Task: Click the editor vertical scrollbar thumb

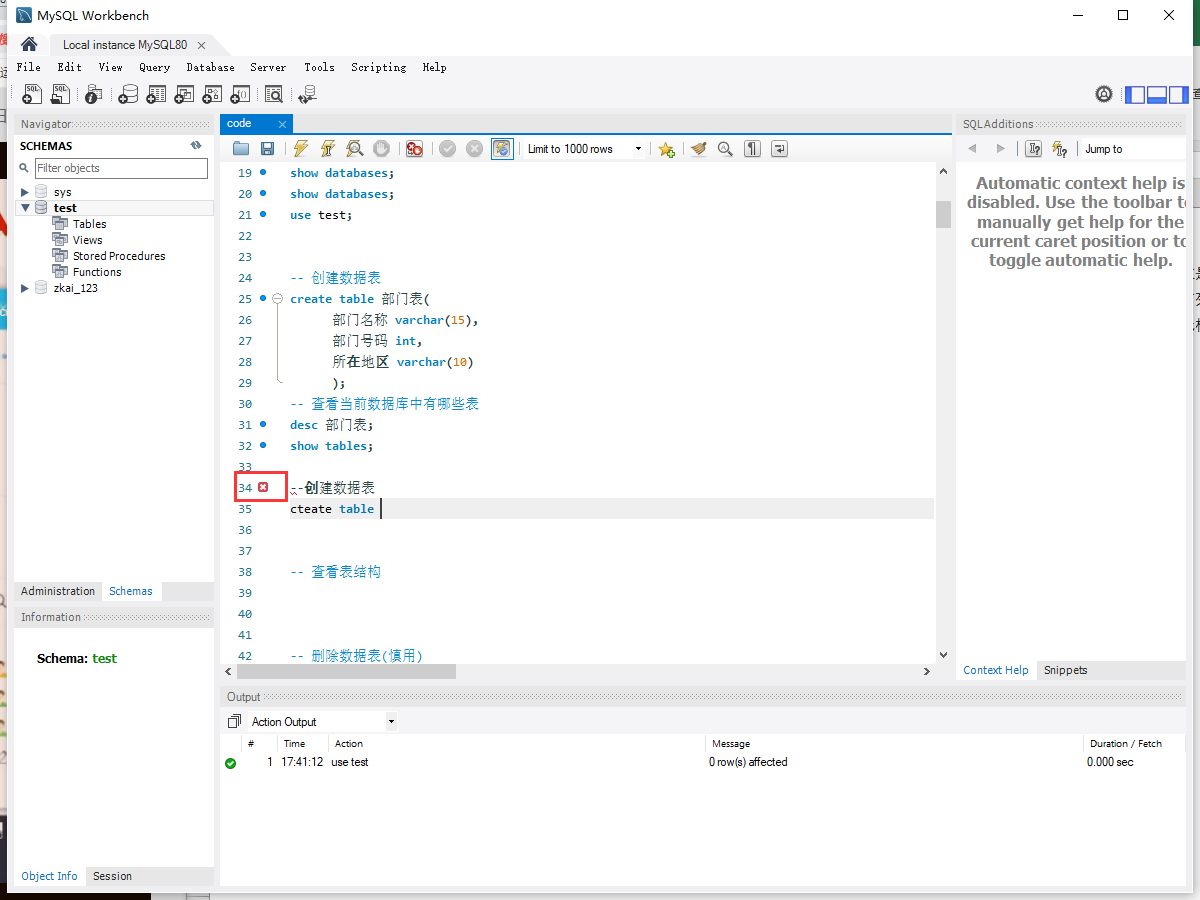Action: click(943, 214)
